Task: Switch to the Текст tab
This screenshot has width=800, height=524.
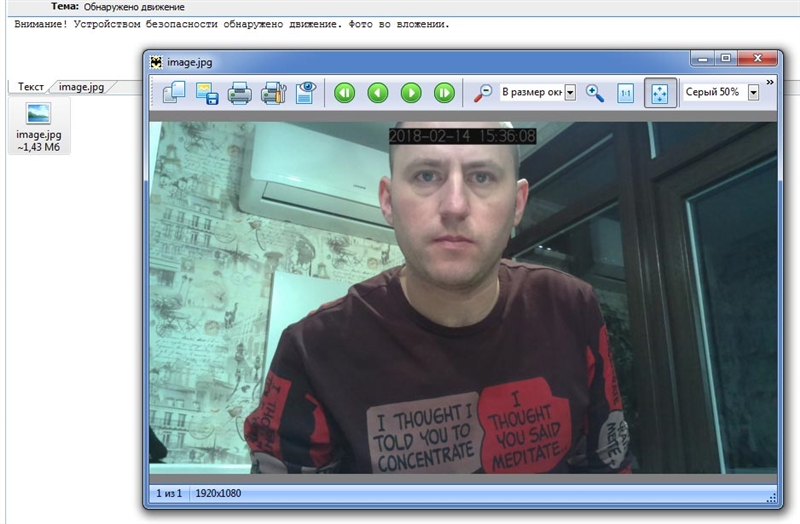Action: click(30, 87)
